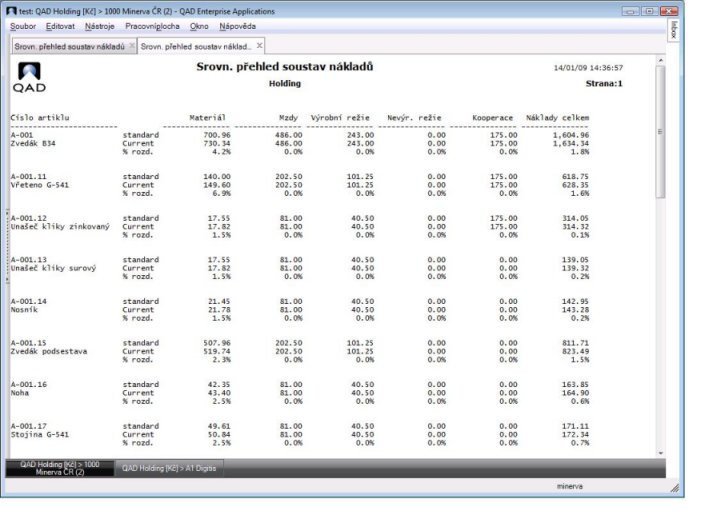Viewport: 705px width, 531px height.
Task: Click the Holding subtitle
Action: click(285, 84)
